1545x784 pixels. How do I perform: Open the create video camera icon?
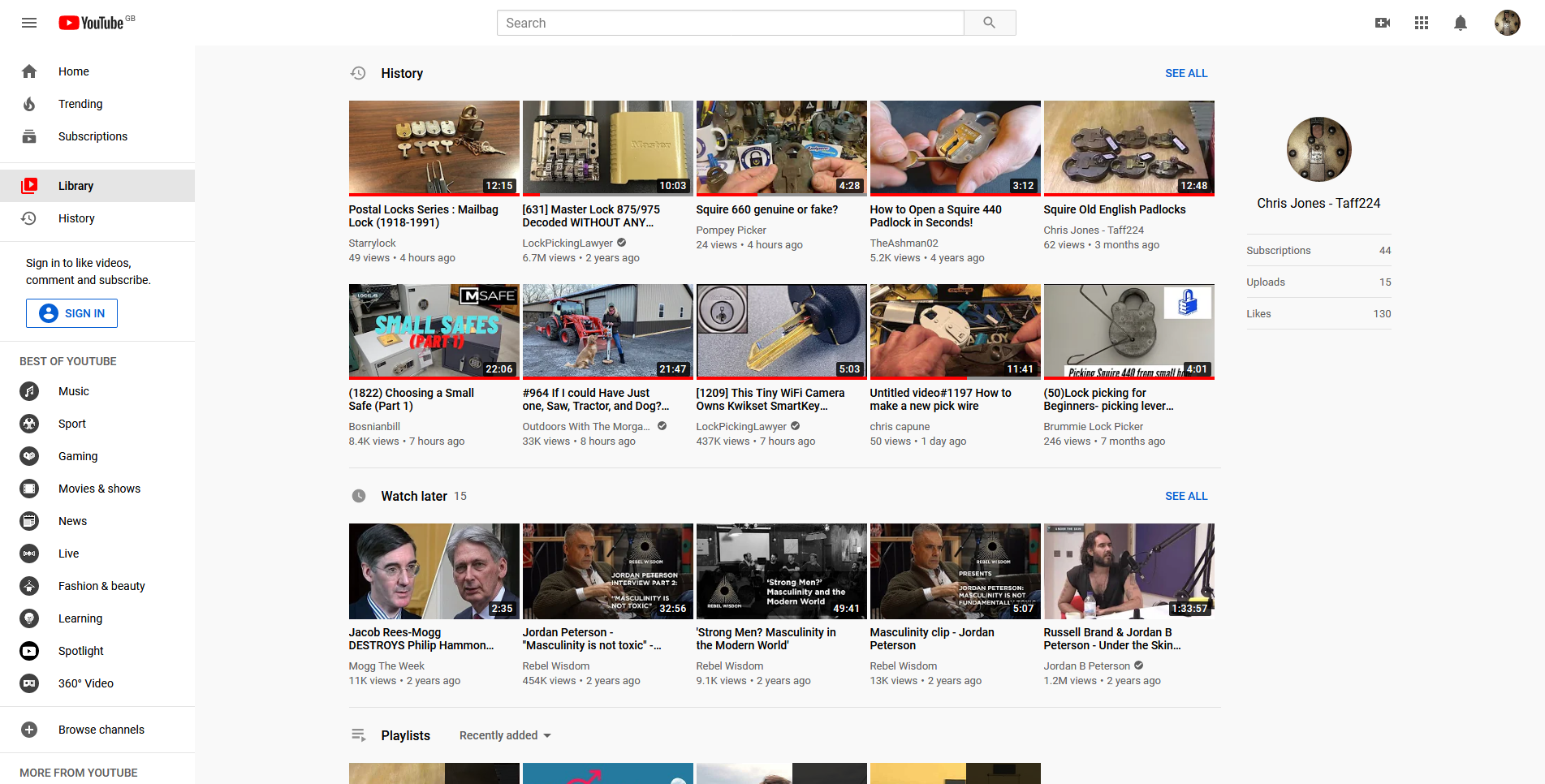pyautogui.click(x=1382, y=23)
